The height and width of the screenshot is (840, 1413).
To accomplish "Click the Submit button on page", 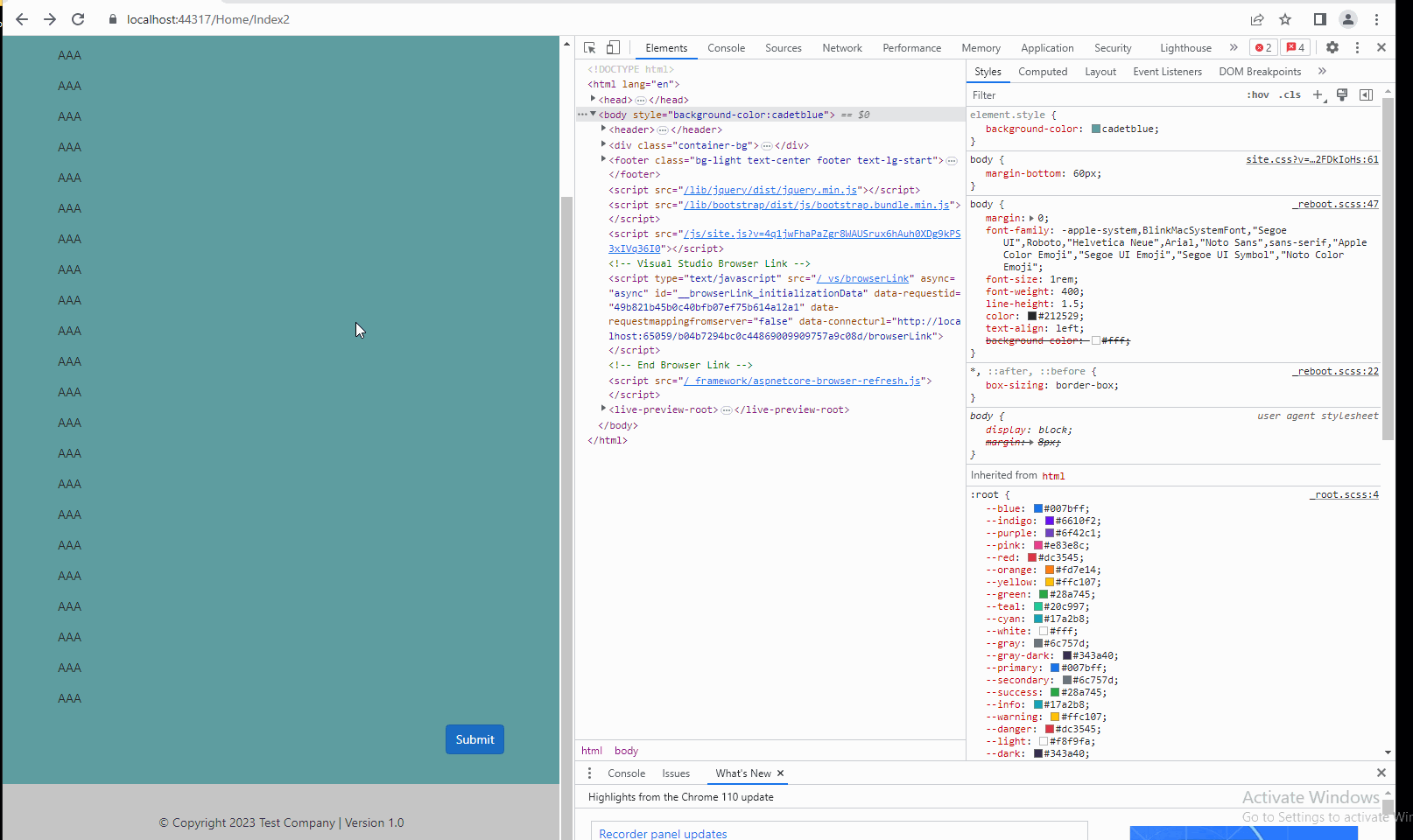I will click(x=475, y=739).
